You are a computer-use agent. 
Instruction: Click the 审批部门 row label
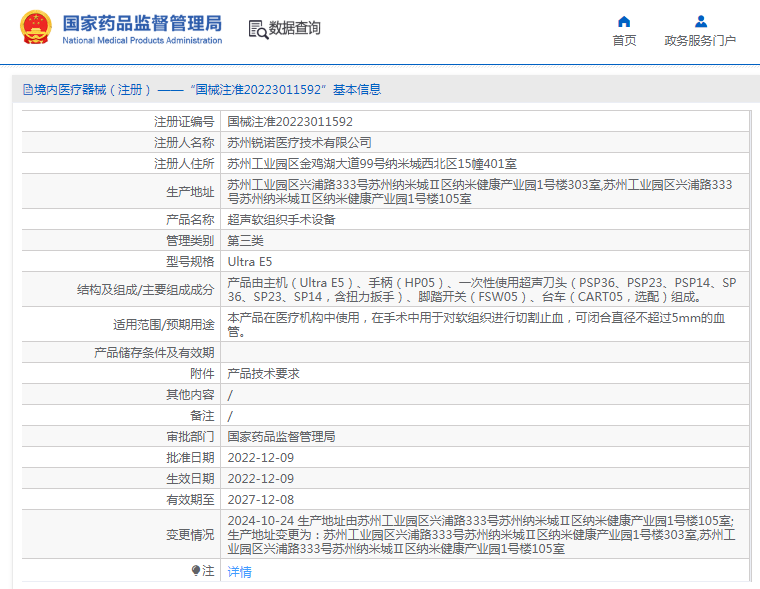[x=190, y=436]
